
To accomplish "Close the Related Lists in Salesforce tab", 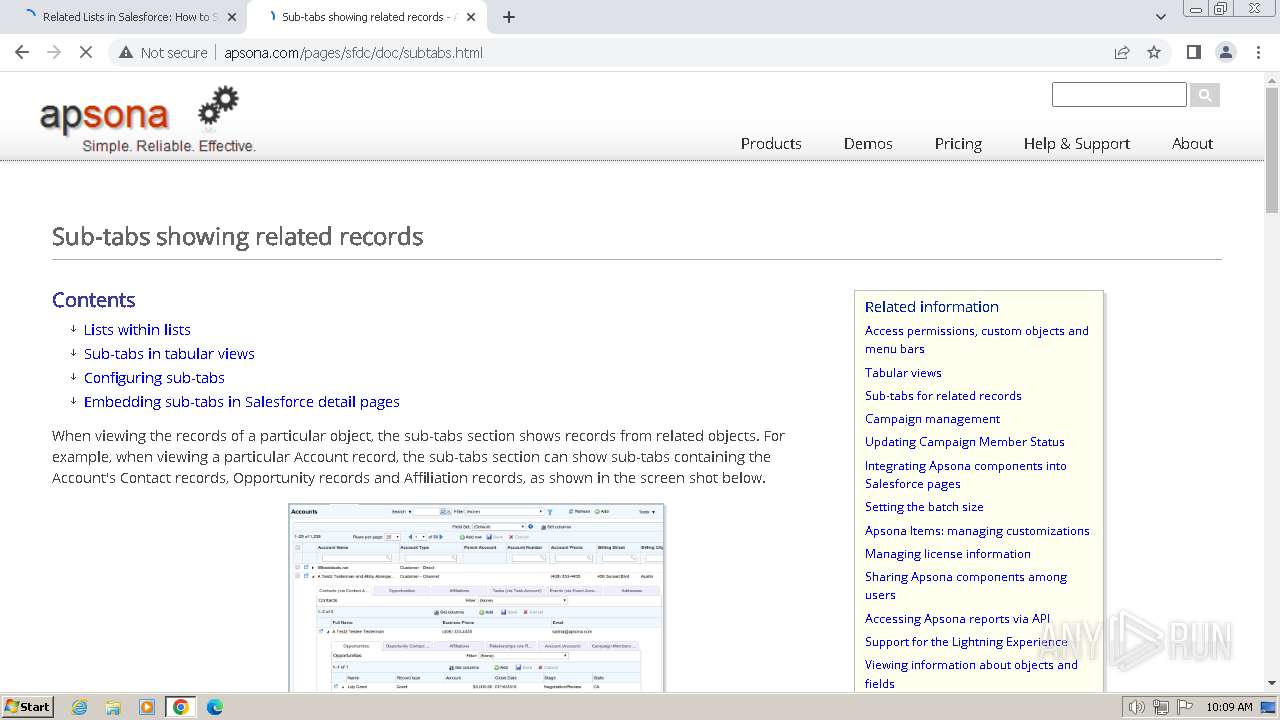I will pos(231,17).
